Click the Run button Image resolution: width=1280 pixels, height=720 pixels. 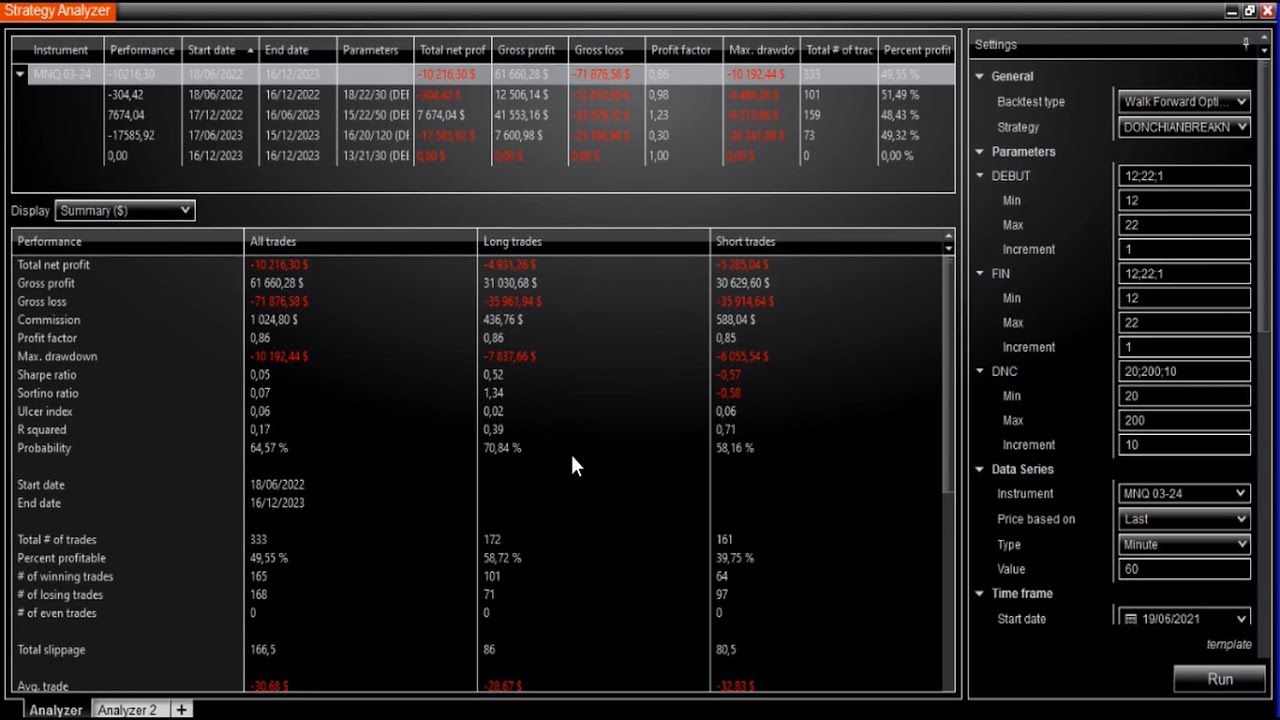click(1220, 679)
